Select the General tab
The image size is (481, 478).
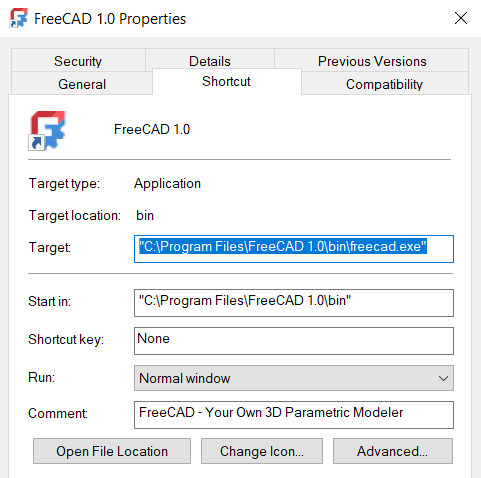[82, 83]
